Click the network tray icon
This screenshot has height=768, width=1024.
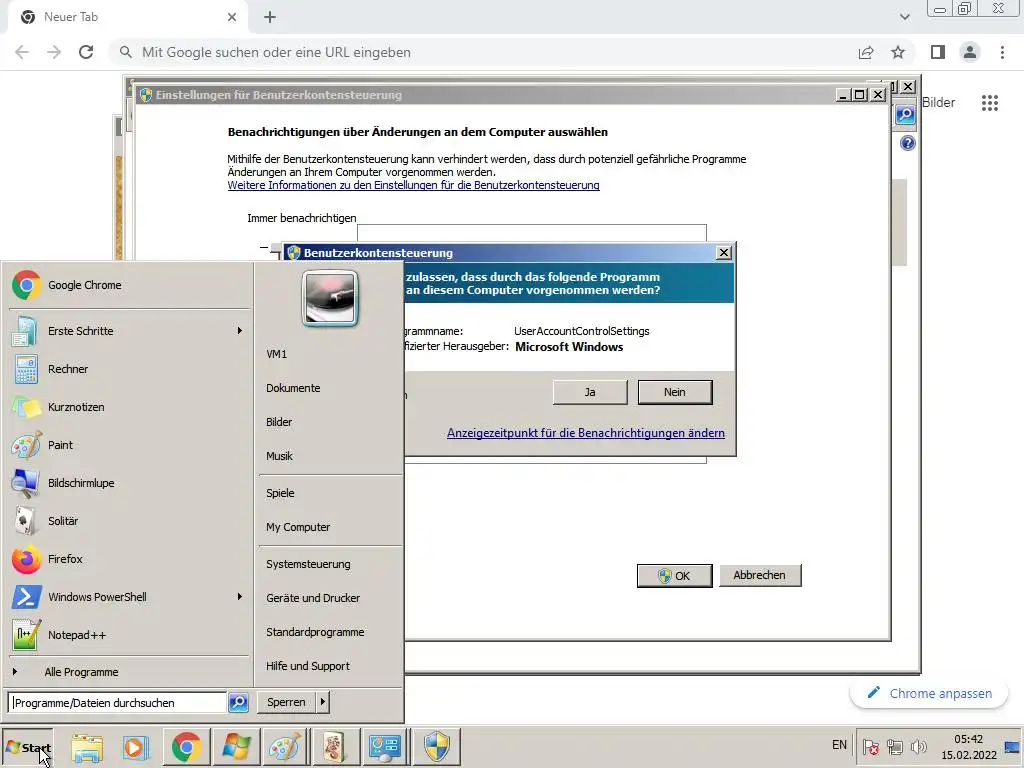coord(895,746)
